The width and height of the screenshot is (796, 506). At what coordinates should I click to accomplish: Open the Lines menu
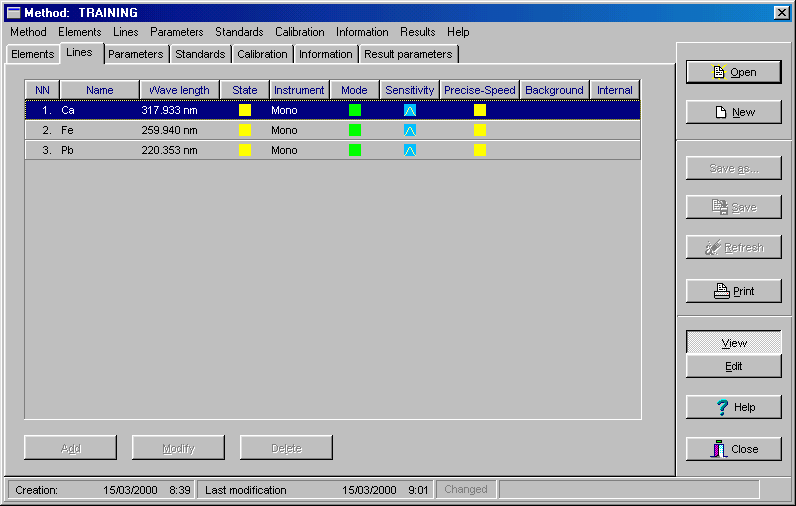tap(125, 32)
